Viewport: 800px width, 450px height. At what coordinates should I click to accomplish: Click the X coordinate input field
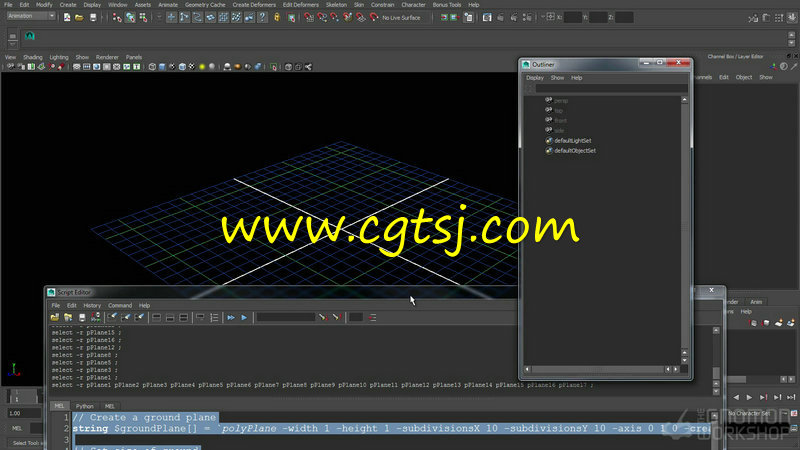coord(572,17)
